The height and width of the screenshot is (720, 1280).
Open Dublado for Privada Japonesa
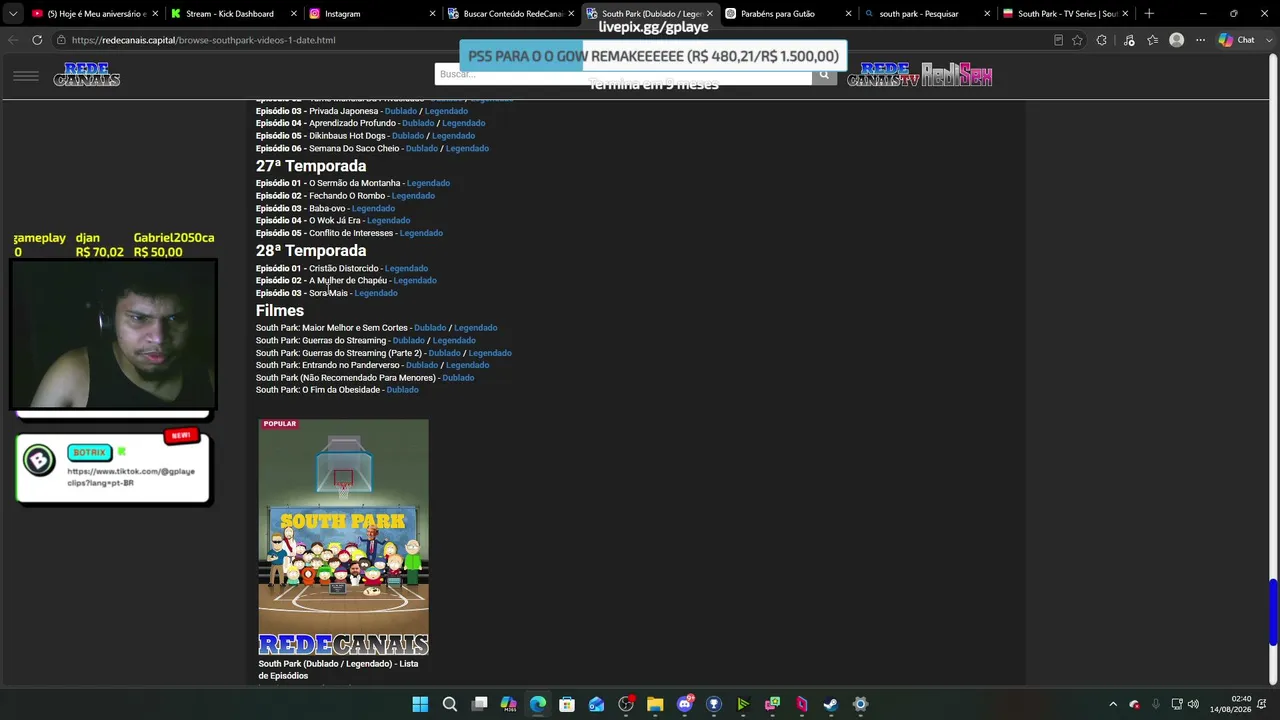click(x=401, y=111)
